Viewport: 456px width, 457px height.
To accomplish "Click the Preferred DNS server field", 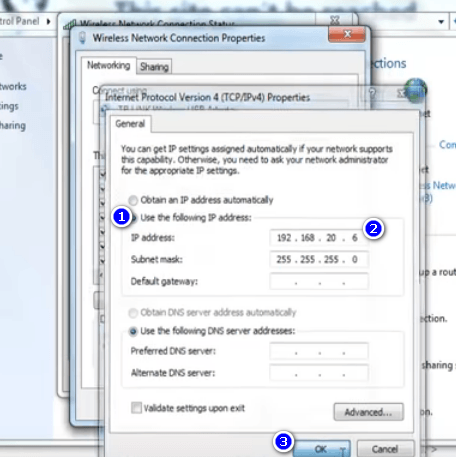I will click(319, 351).
